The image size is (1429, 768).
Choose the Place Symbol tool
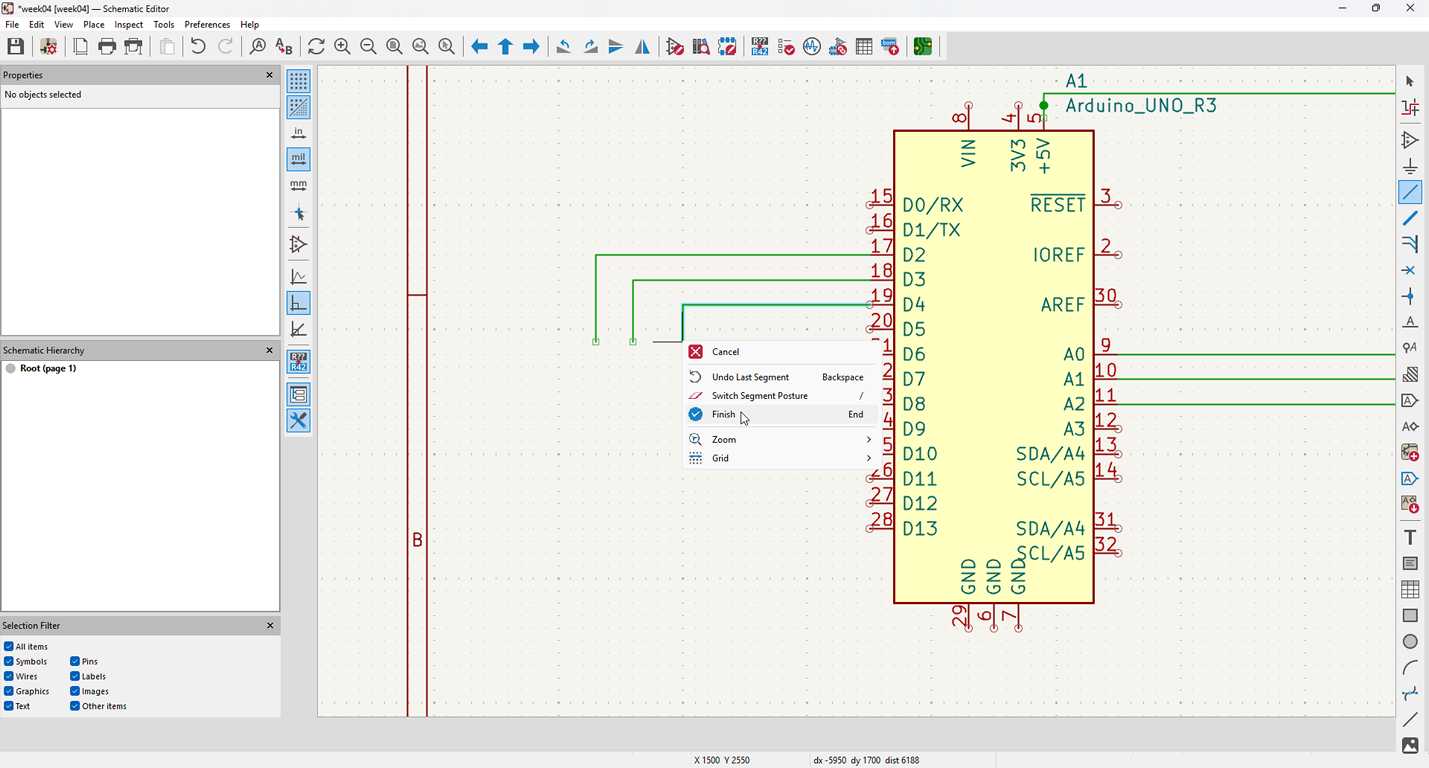coord(1410,140)
